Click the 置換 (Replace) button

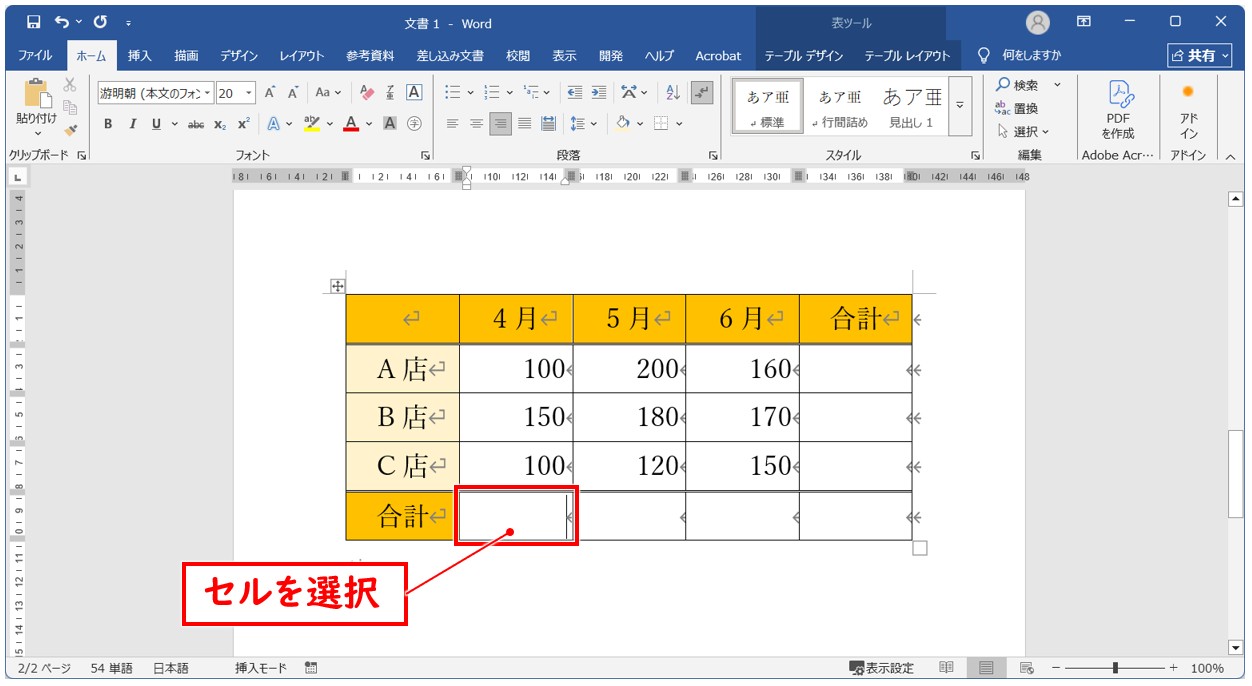1017,108
